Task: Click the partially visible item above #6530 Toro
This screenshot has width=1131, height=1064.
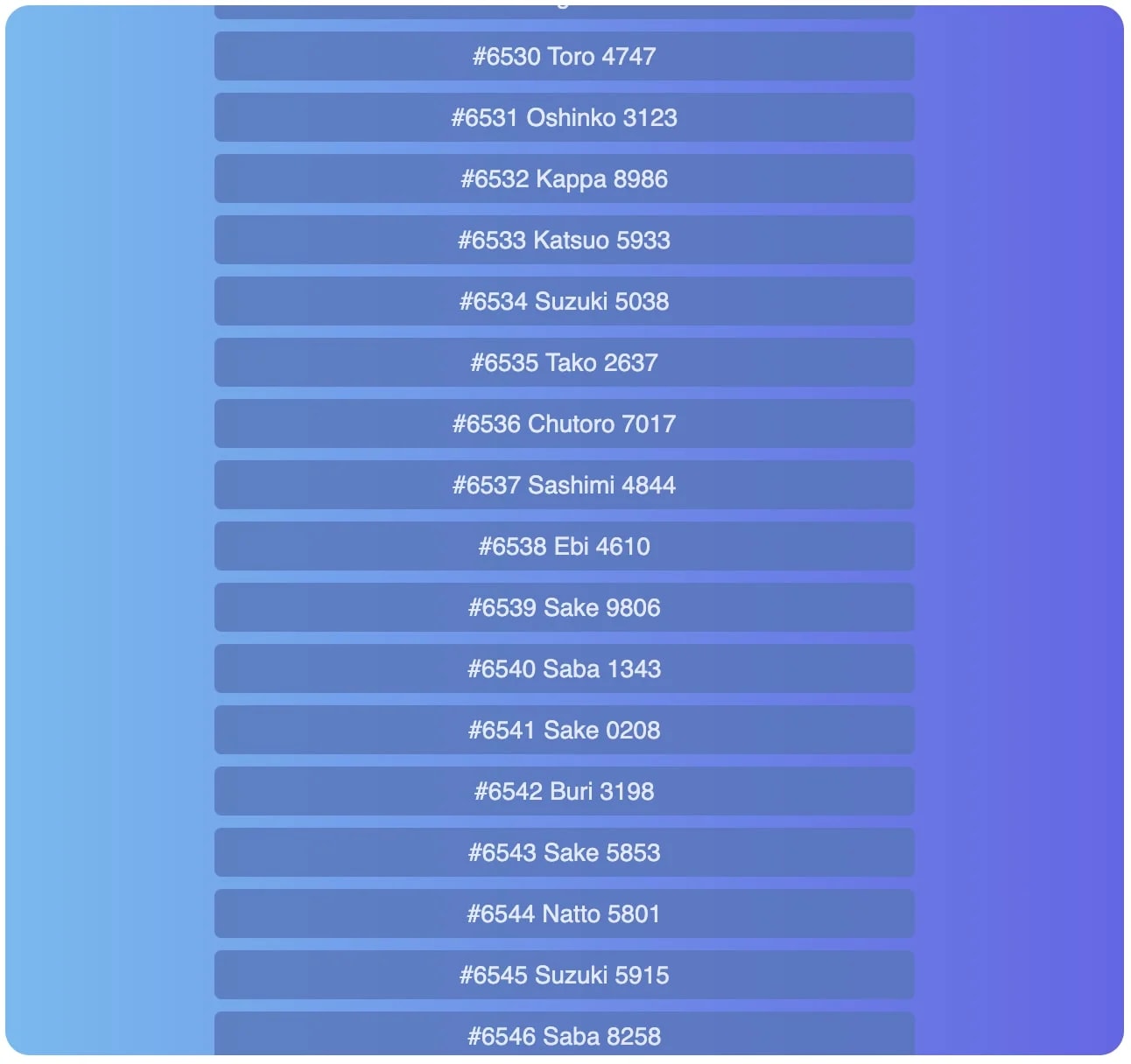Action: click(x=565, y=11)
